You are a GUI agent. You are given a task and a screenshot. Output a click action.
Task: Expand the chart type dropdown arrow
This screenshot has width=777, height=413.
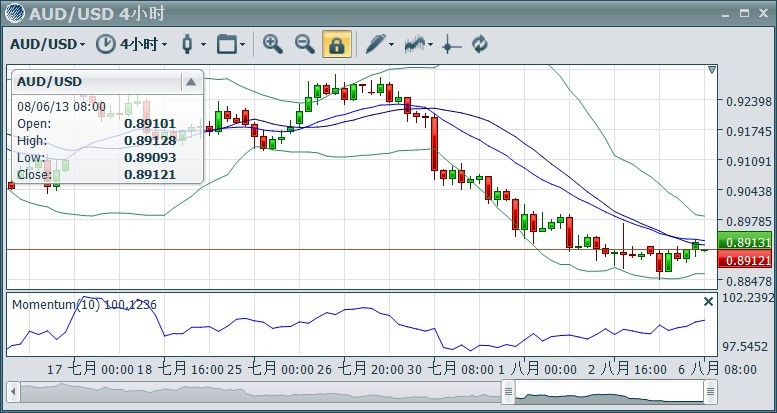click(x=203, y=45)
